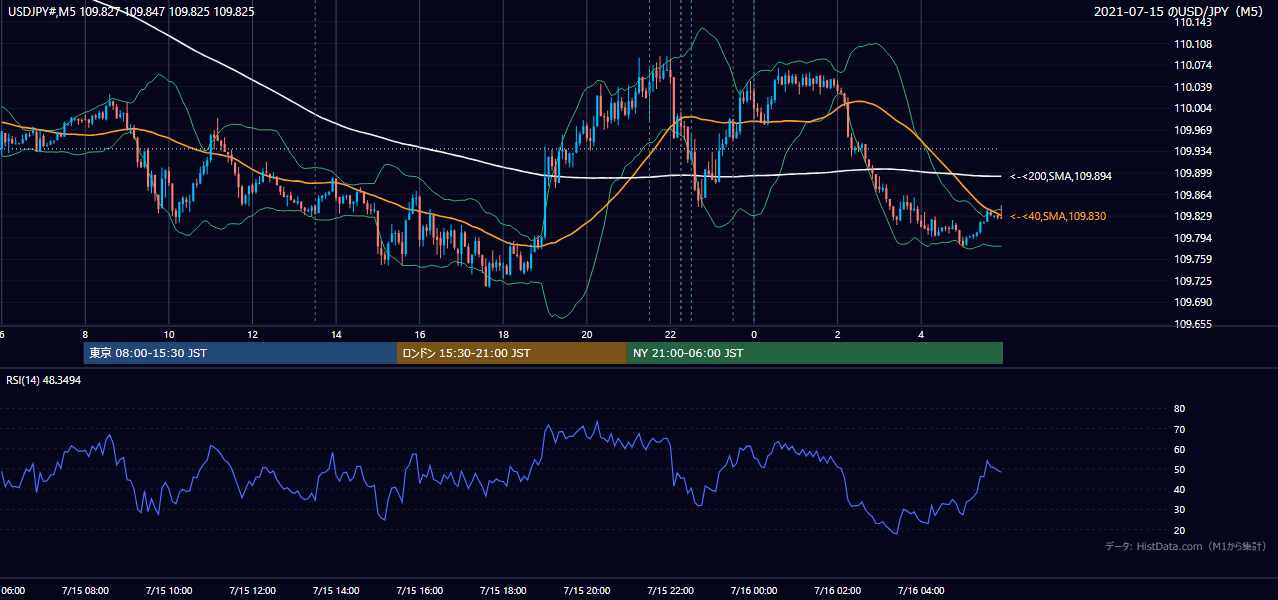This screenshot has width=1278, height=600.
Task: Click the ロンドン 15:30-21:00 JST session bar
Action: (512, 353)
